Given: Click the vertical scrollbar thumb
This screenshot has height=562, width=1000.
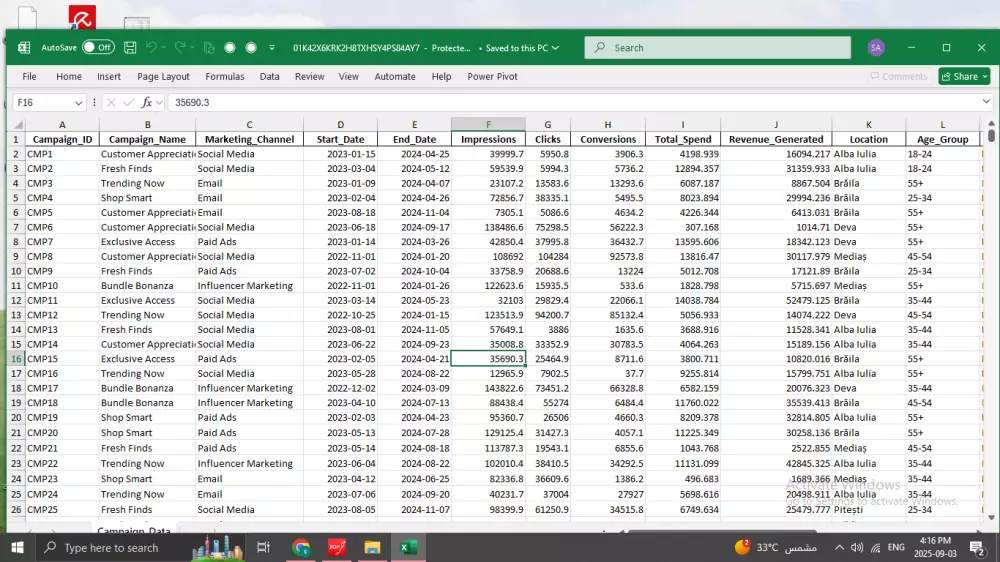Looking at the screenshot, I should (991, 136).
